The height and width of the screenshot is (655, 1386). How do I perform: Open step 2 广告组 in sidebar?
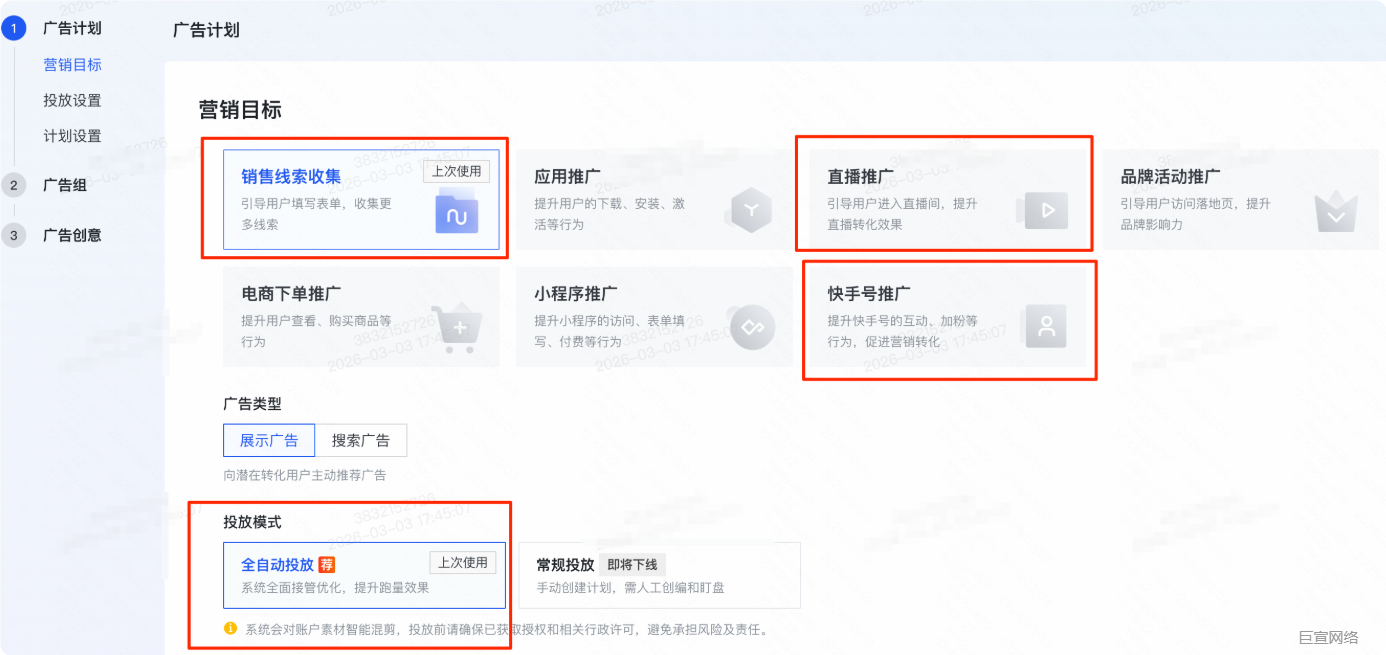65,185
